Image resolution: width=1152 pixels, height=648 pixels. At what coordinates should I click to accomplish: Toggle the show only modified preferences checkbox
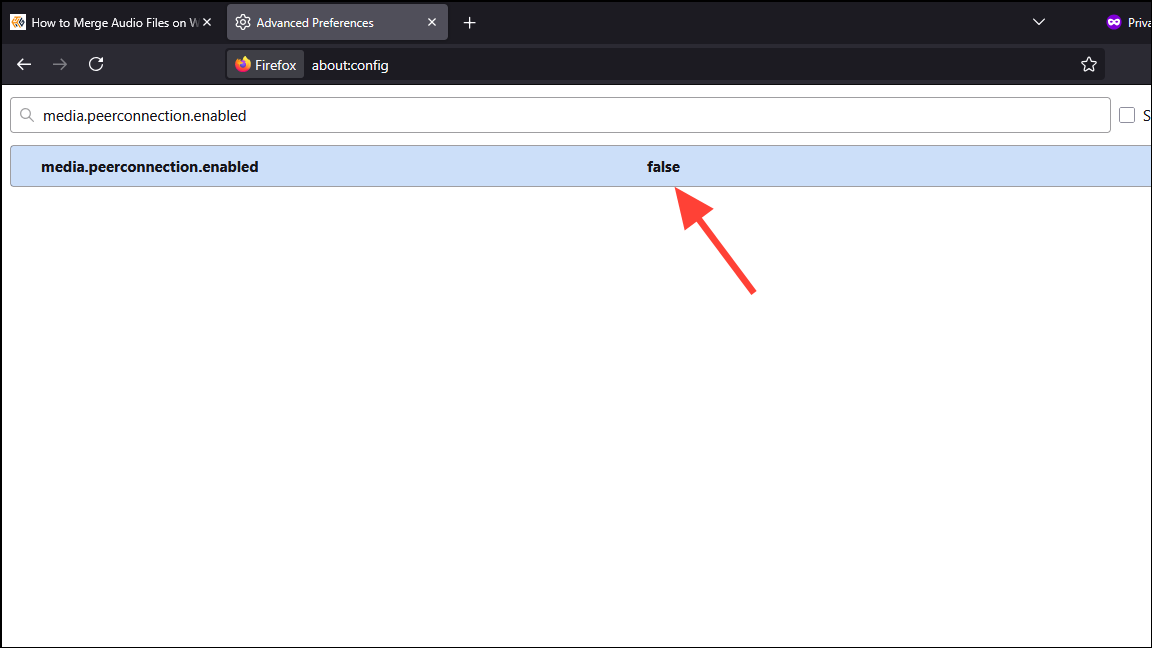(x=1127, y=115)
